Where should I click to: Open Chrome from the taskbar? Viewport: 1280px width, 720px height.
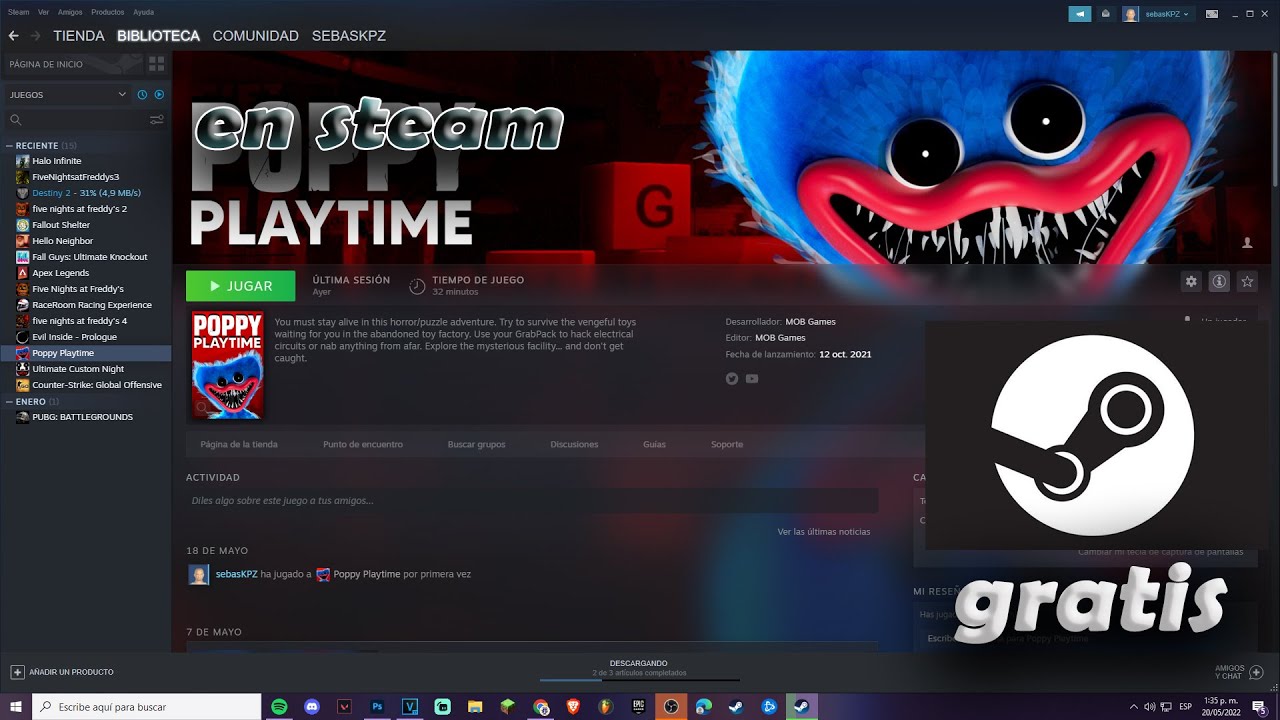pos(541,707)
